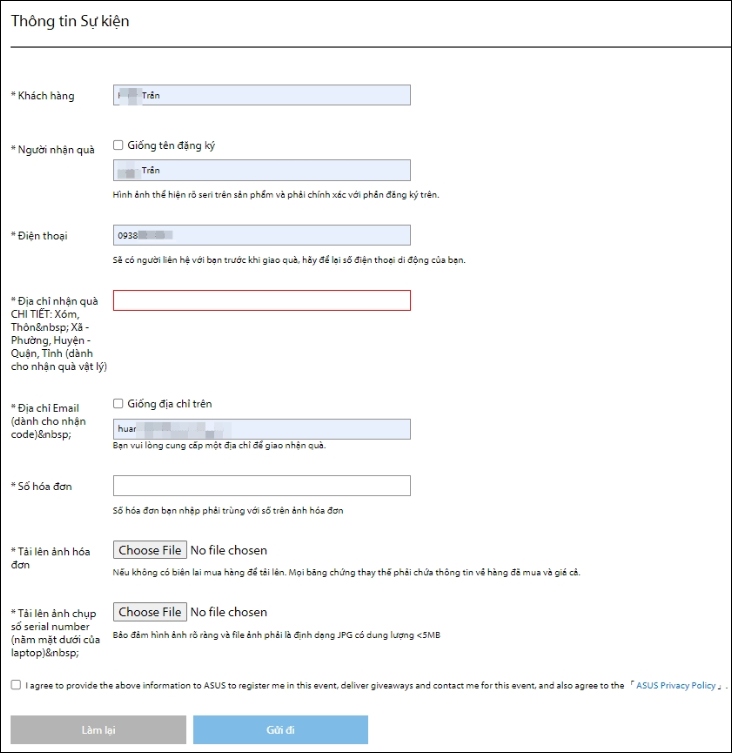Open the ASUS Privacy Policy link
The height and width of the screenshot is (753, 732).
coord(676,686)
